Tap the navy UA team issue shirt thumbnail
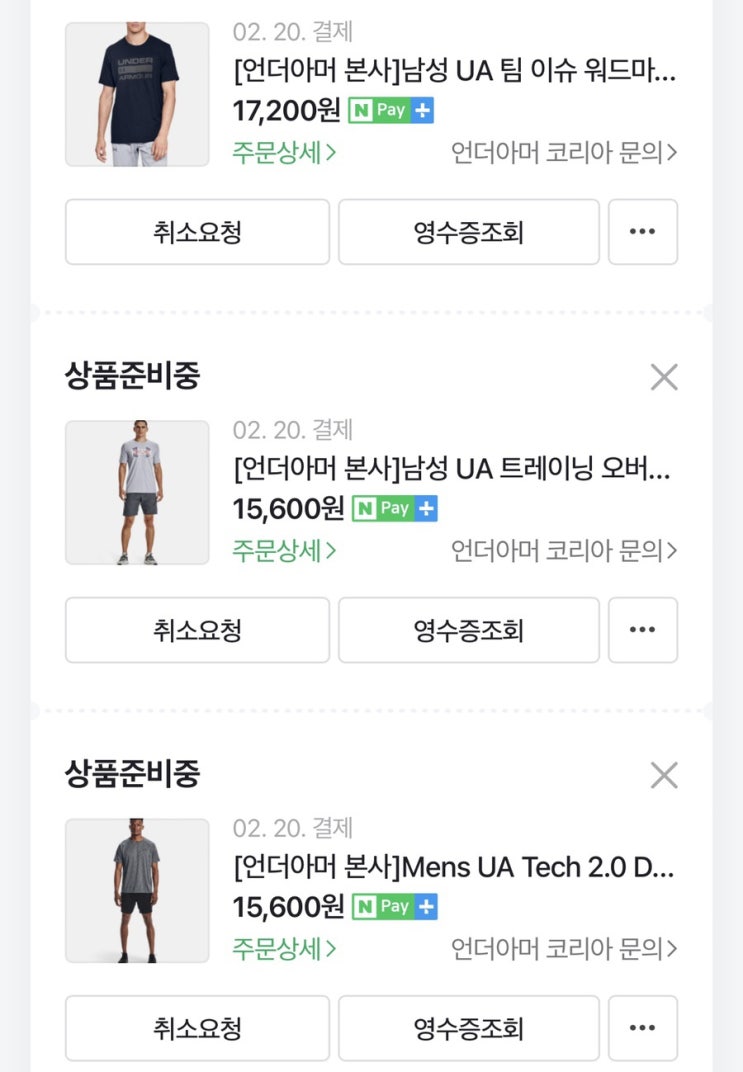This screenshot has width=743, height=1072. [137, 94]
